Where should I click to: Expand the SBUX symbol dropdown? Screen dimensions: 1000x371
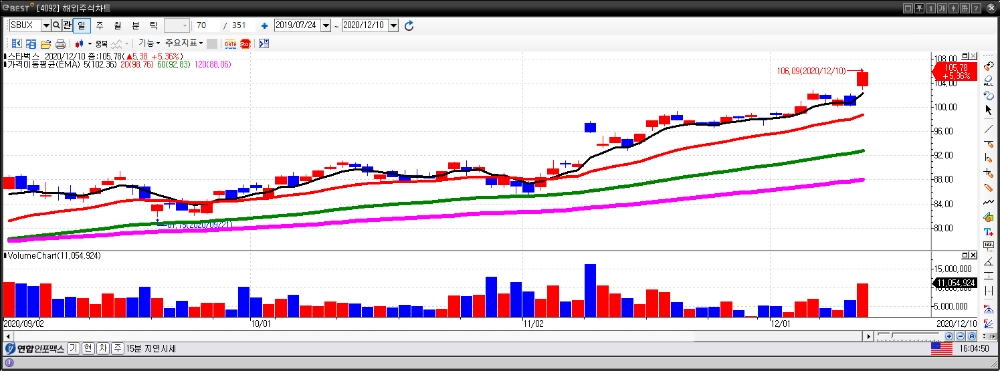[46, 25]
